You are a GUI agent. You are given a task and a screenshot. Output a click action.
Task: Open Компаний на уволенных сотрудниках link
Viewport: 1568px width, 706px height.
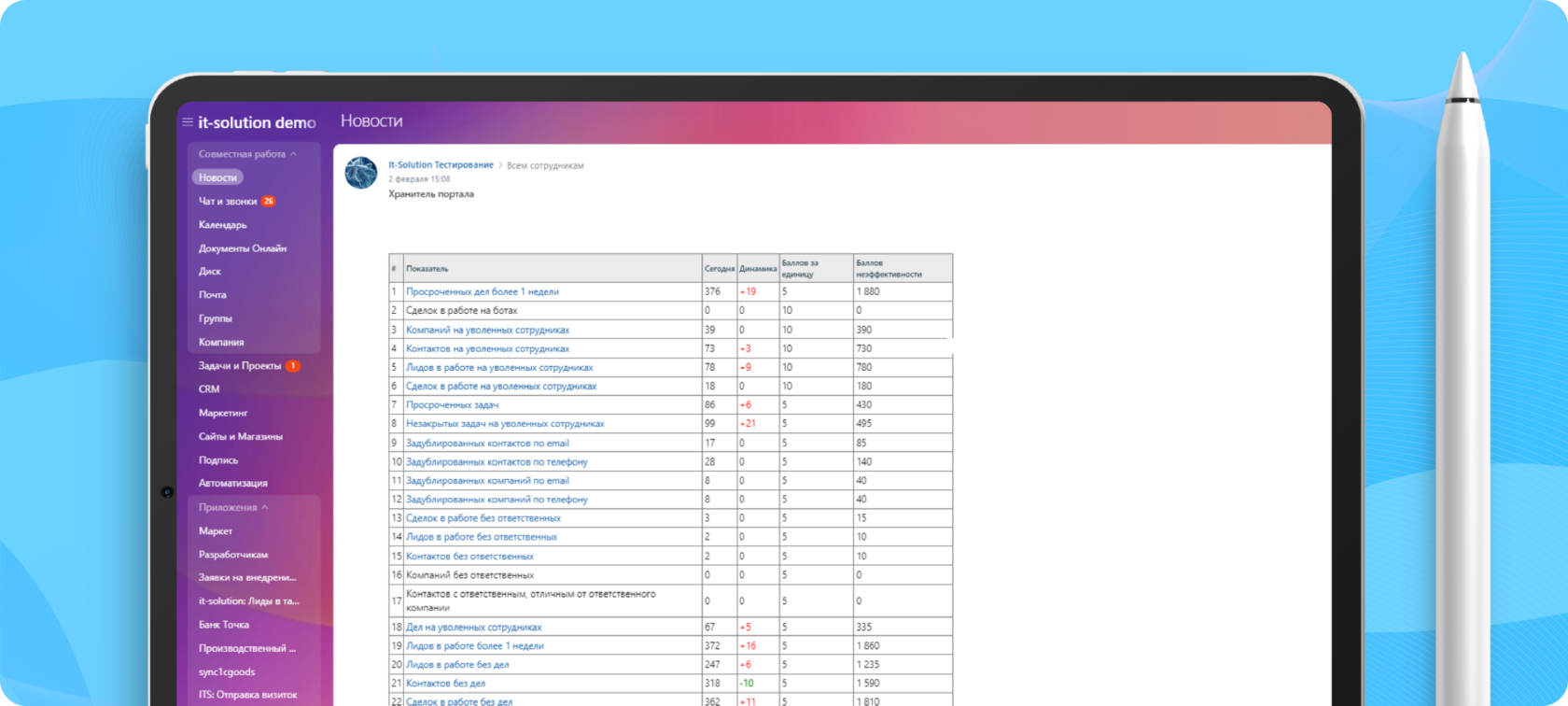coord(487,331)
